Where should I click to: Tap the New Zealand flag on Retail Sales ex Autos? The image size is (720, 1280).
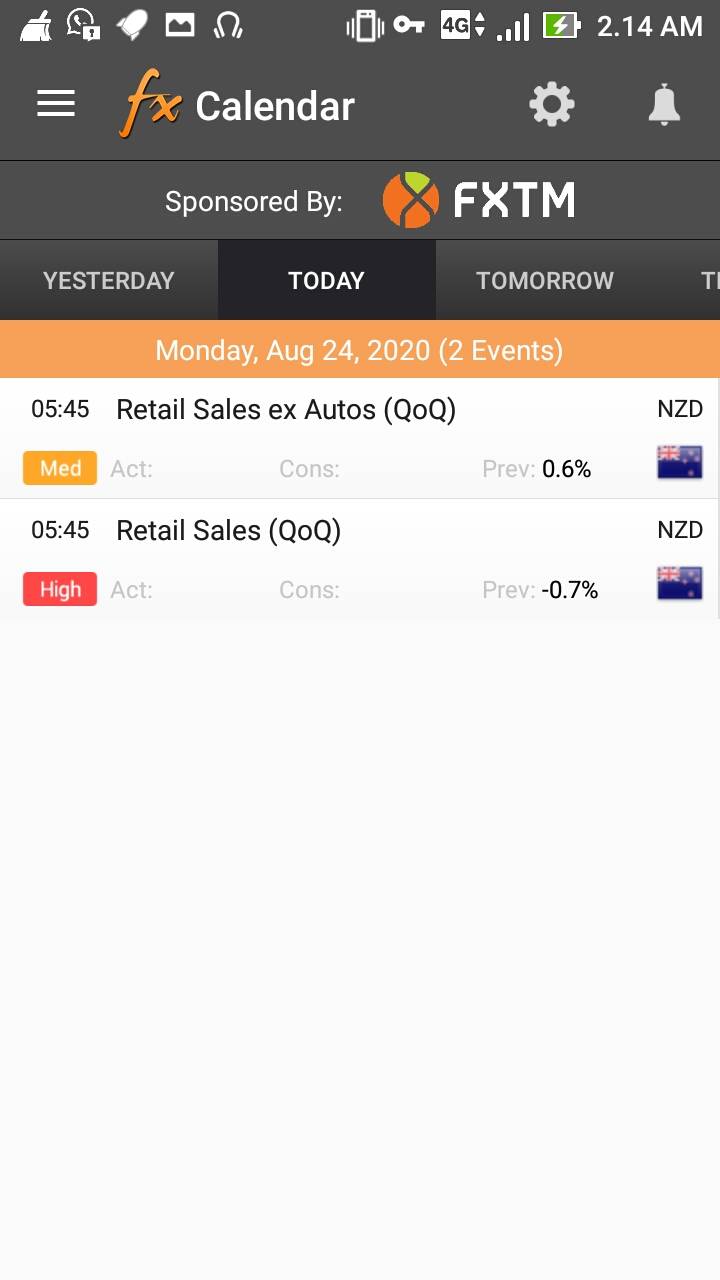(680, 463)
